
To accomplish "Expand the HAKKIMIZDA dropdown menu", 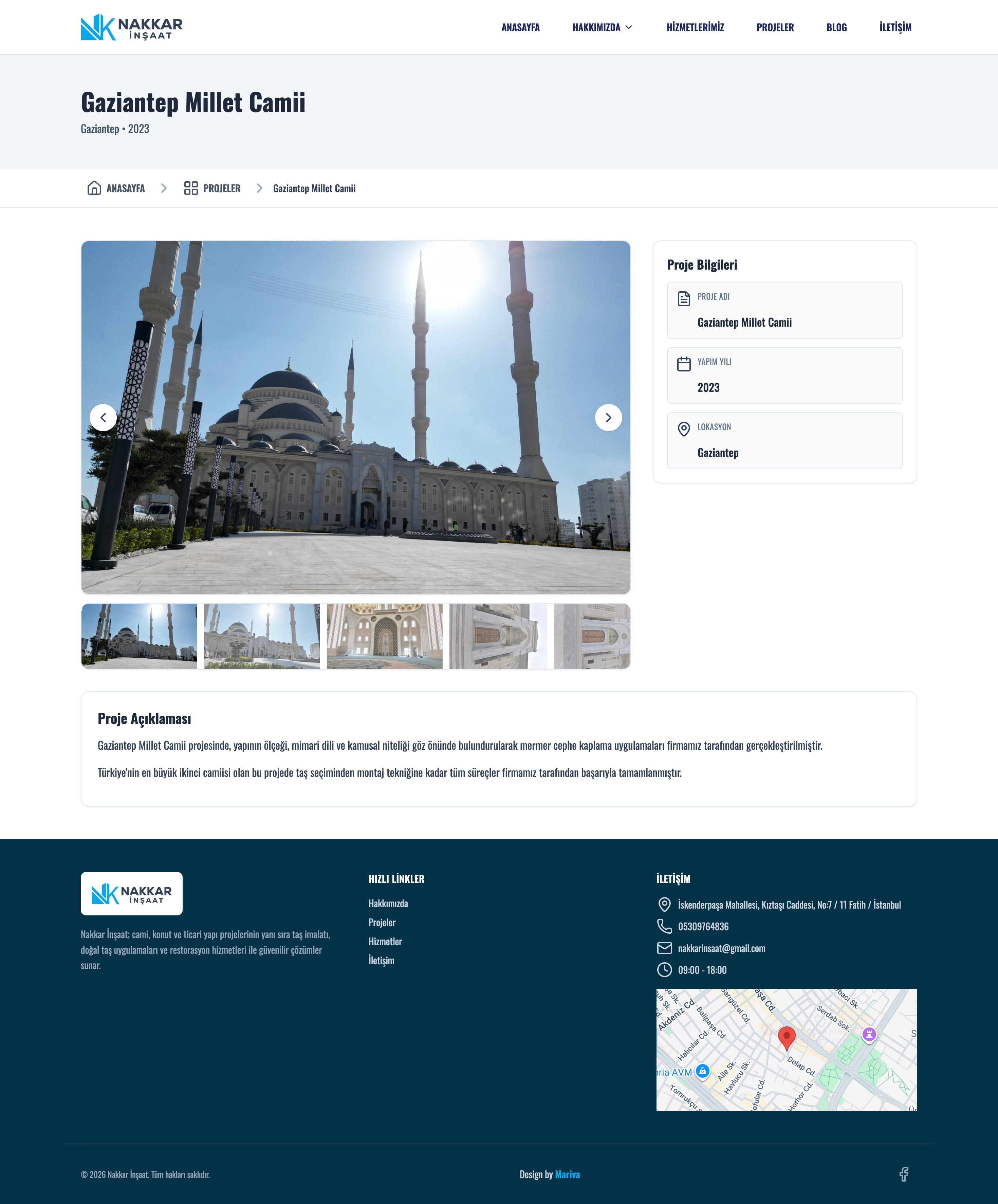I will click(x=602, y=27).
